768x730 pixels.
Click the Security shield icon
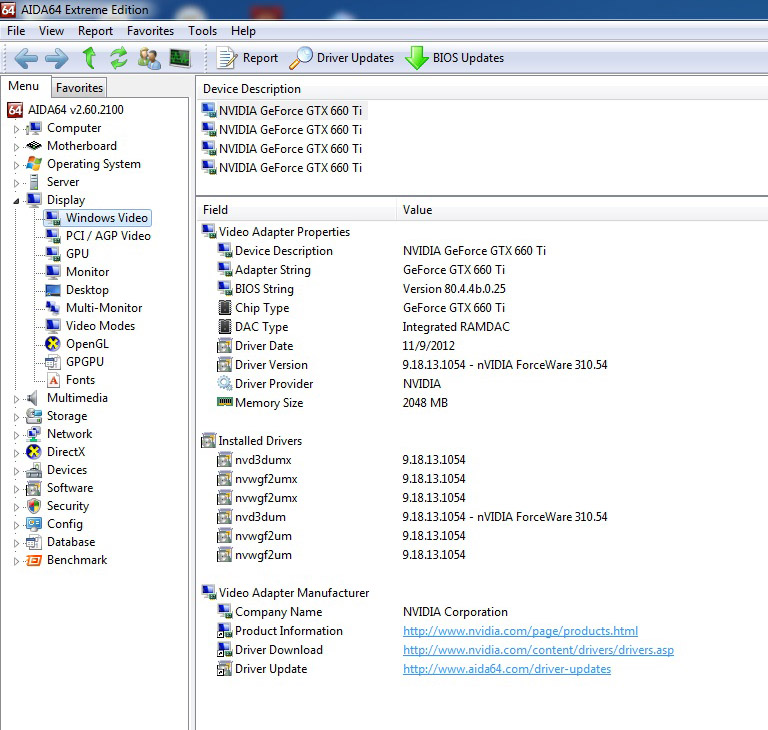[33, 506]
